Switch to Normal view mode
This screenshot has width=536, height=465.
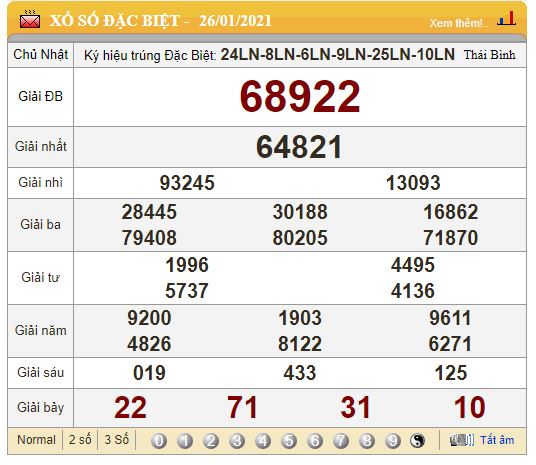click(36, 440)
